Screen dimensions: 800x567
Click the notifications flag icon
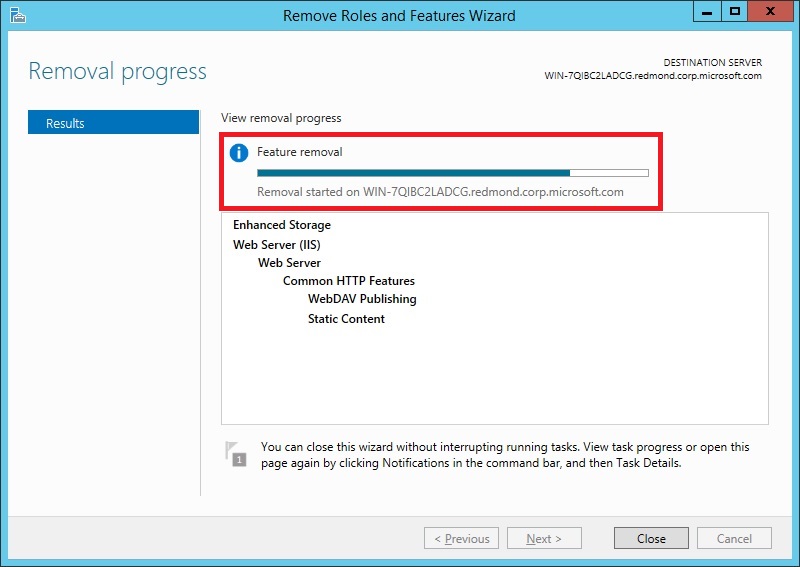point(236,454)
